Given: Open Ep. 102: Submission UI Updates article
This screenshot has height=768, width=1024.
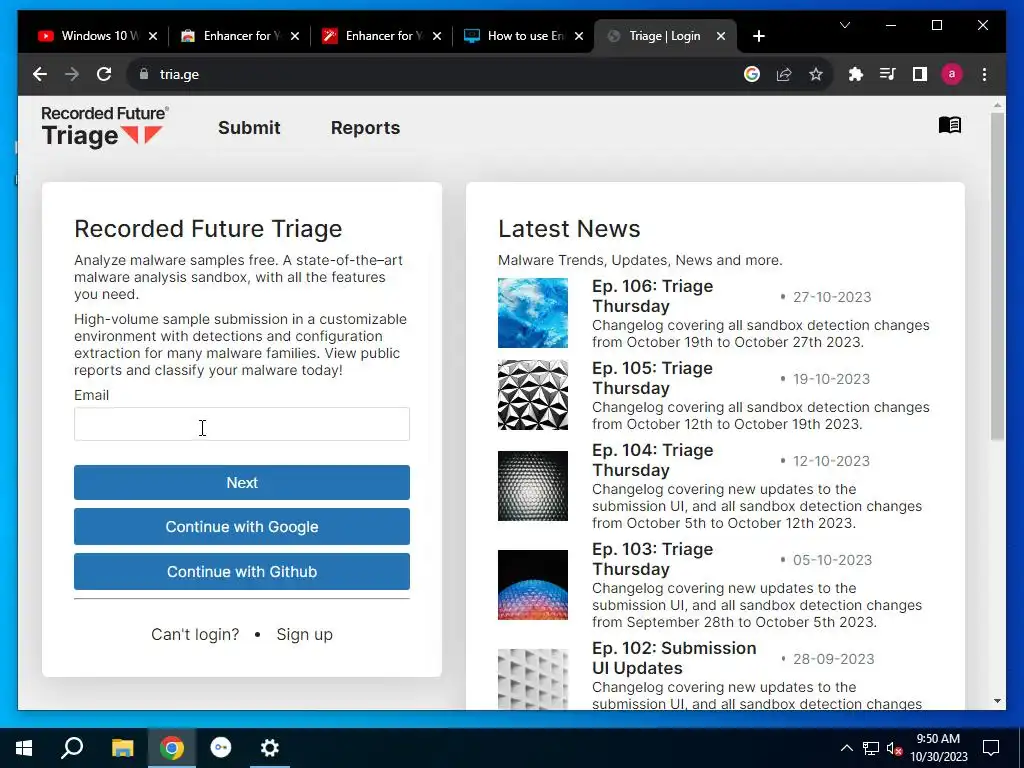Looking at the screenshot, I should [674, 658].
